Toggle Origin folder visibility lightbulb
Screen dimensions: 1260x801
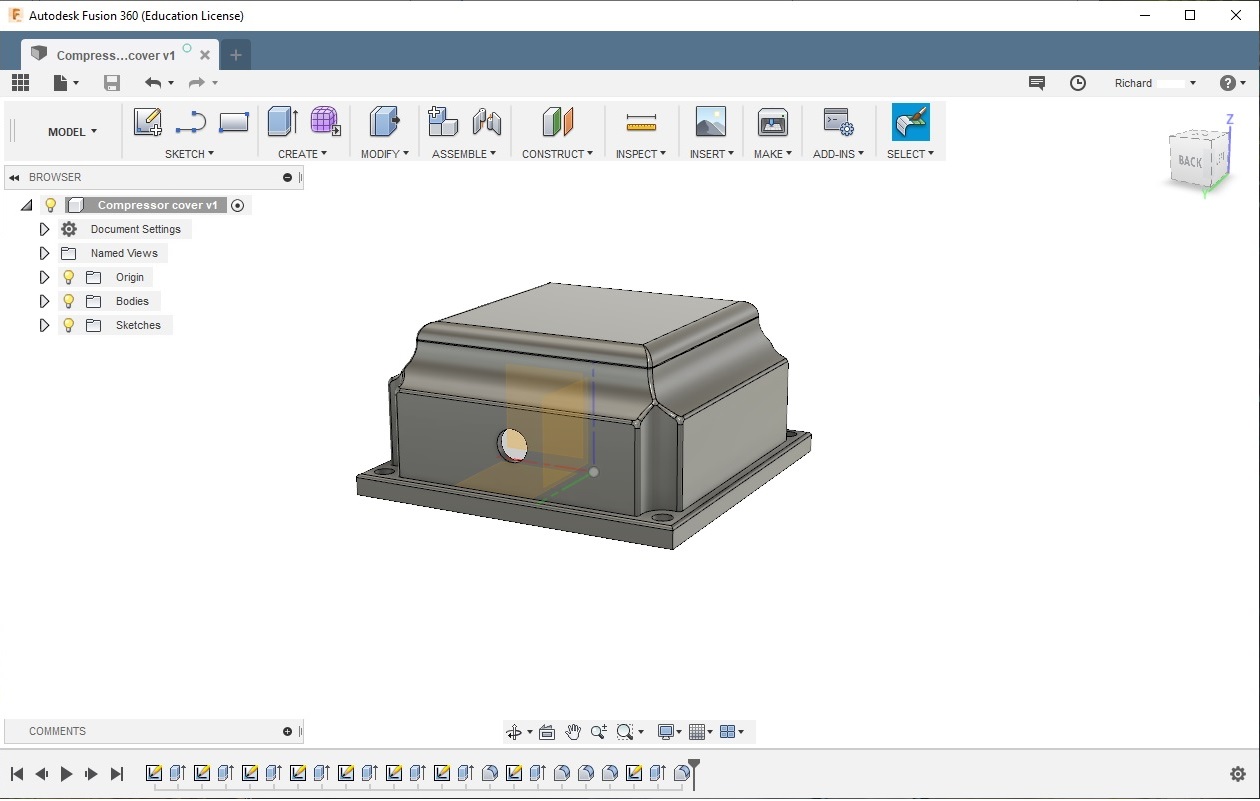[x=69, y=277]
